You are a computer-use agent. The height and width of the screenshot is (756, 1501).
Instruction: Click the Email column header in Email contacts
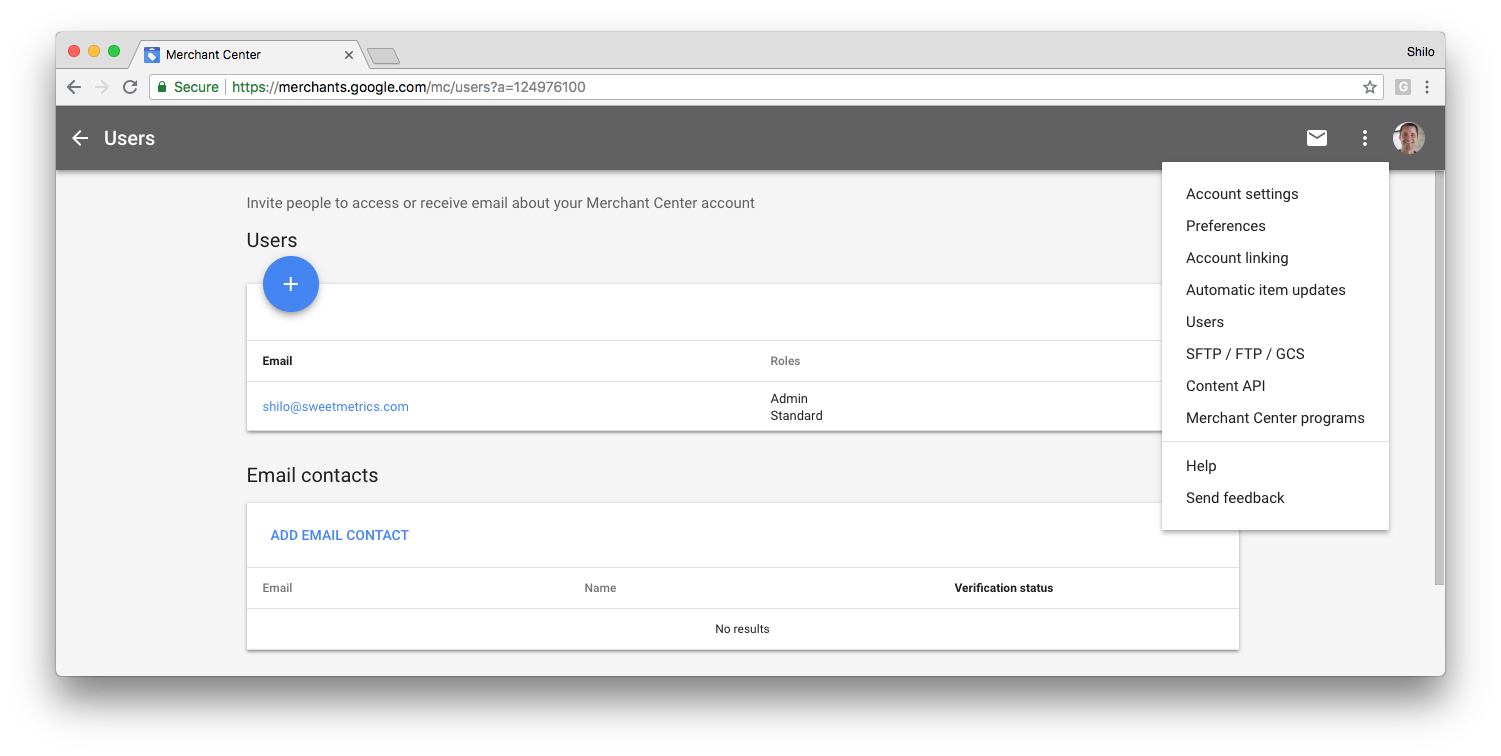277,588
